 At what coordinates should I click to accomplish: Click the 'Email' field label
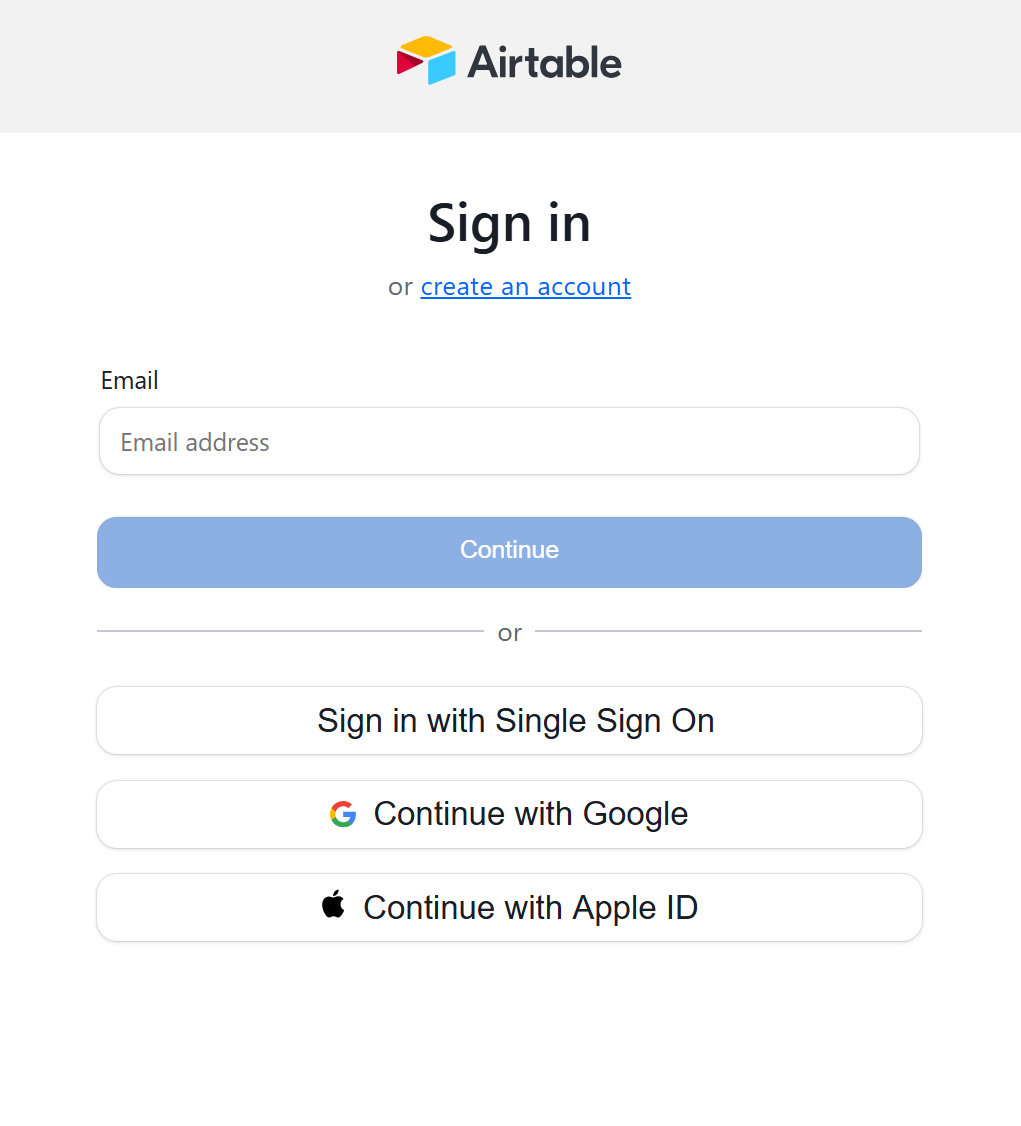tap(130, 381)
